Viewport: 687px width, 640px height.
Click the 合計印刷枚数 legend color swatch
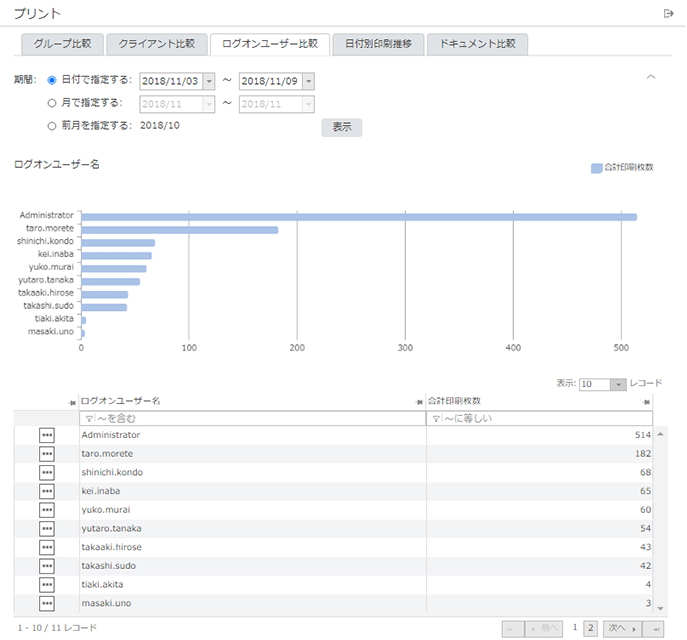597,168
